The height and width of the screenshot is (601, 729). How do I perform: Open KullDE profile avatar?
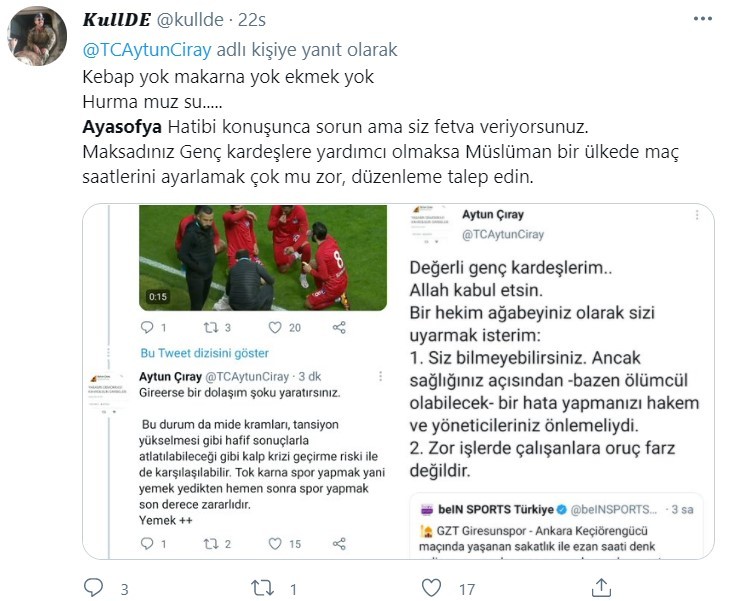[37, 36]
